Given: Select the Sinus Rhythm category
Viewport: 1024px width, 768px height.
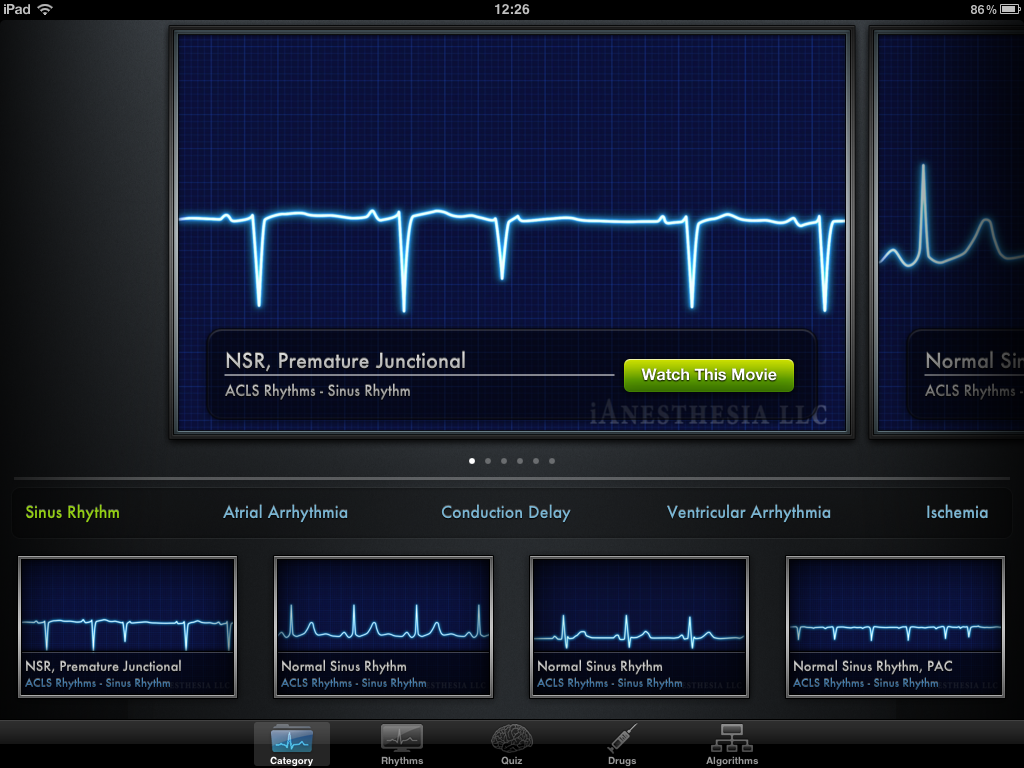Looking at the screenshot, I should click(x=72, y=512).
